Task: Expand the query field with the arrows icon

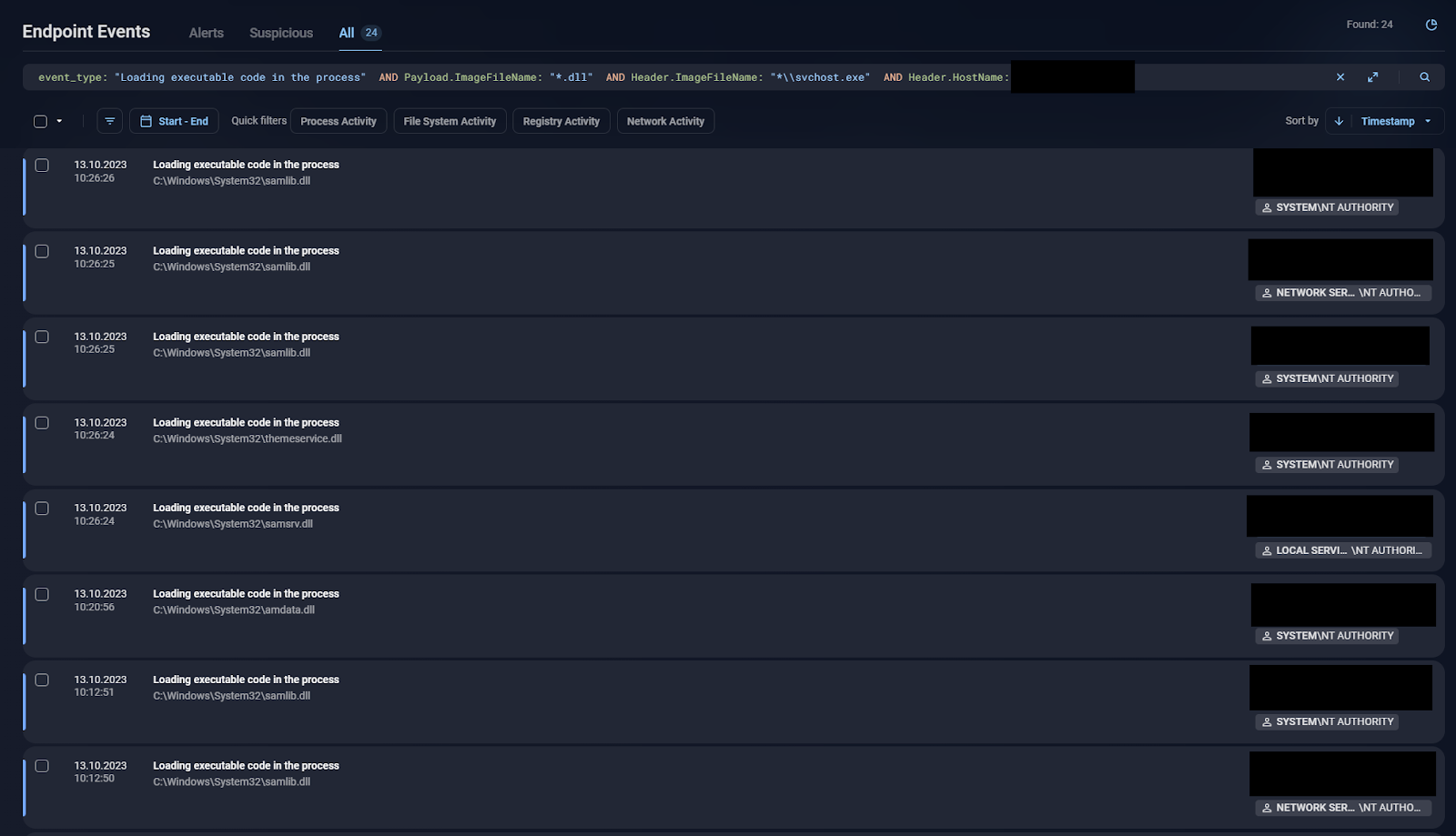Action: coord(1372,77)
